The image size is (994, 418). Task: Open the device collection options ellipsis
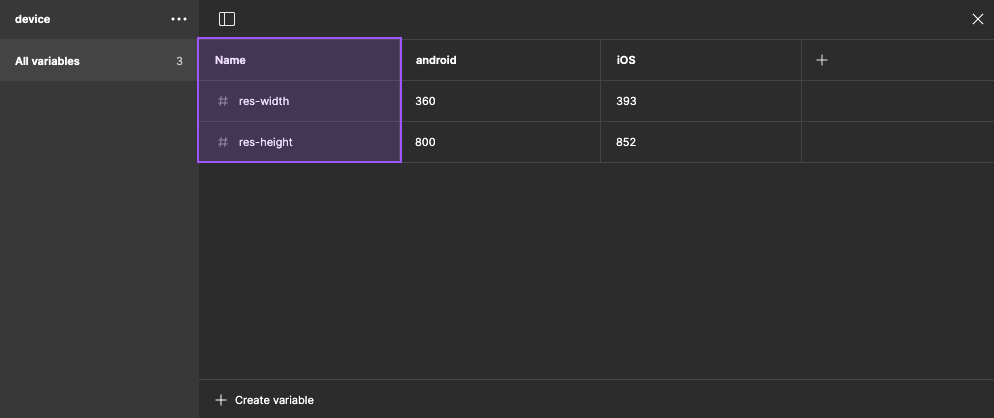point(179,19)
